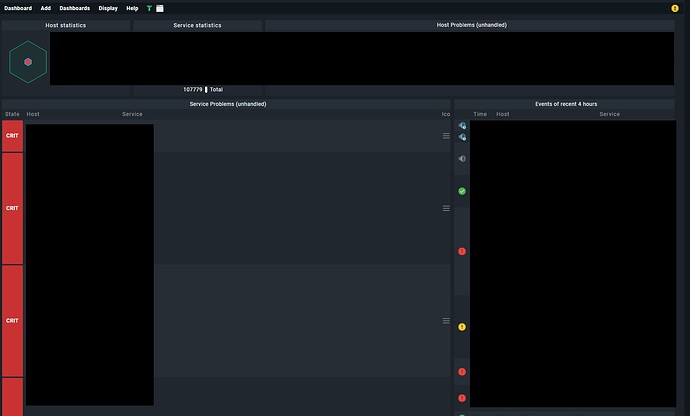Open the Add menu
Screen dimensions: 690x416
tap(46, 8)
